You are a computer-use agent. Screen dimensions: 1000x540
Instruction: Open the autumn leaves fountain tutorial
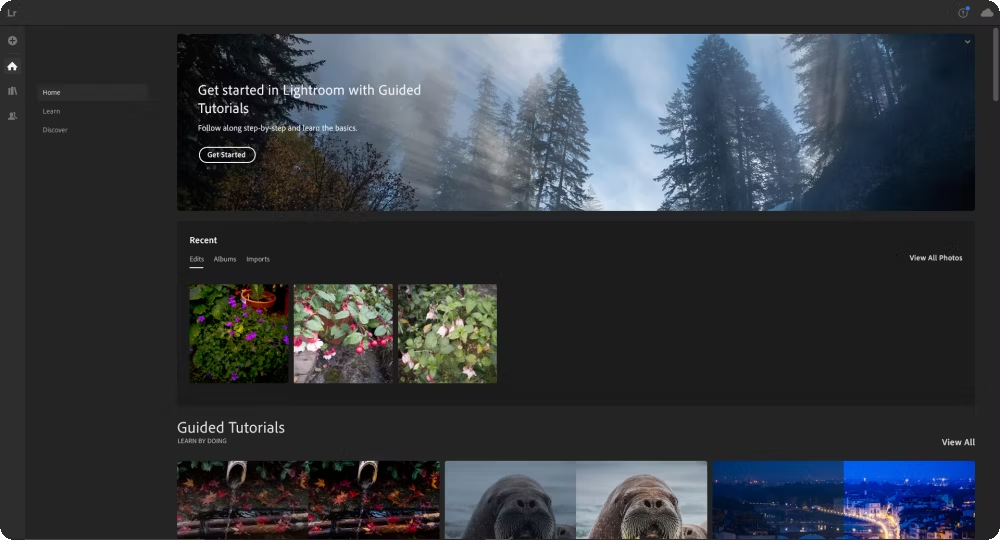(308, 500)
